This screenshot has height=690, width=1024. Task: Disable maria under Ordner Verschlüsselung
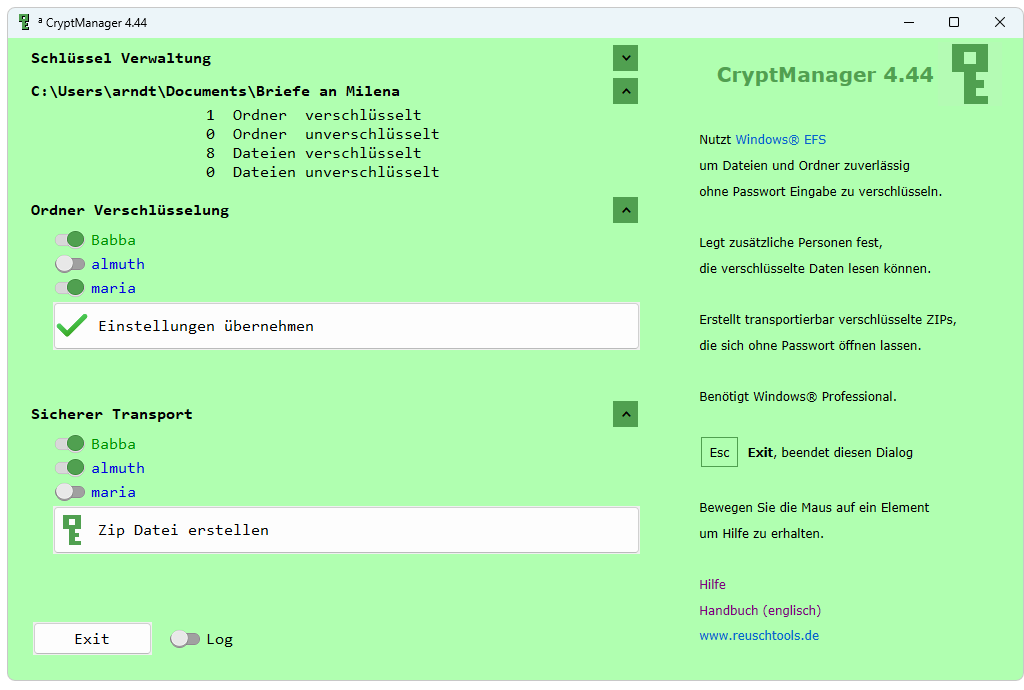pyautogui.click(x=70, y=288)
